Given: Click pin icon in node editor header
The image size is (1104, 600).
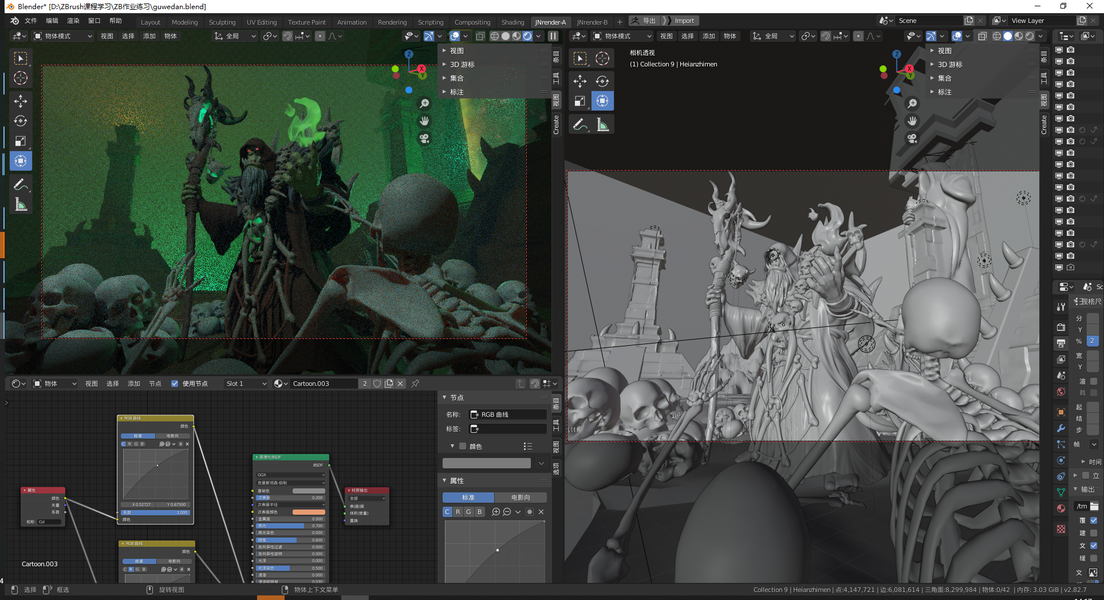Looking at the screenshot, I should pyautogui.click(x=415, y=384).
